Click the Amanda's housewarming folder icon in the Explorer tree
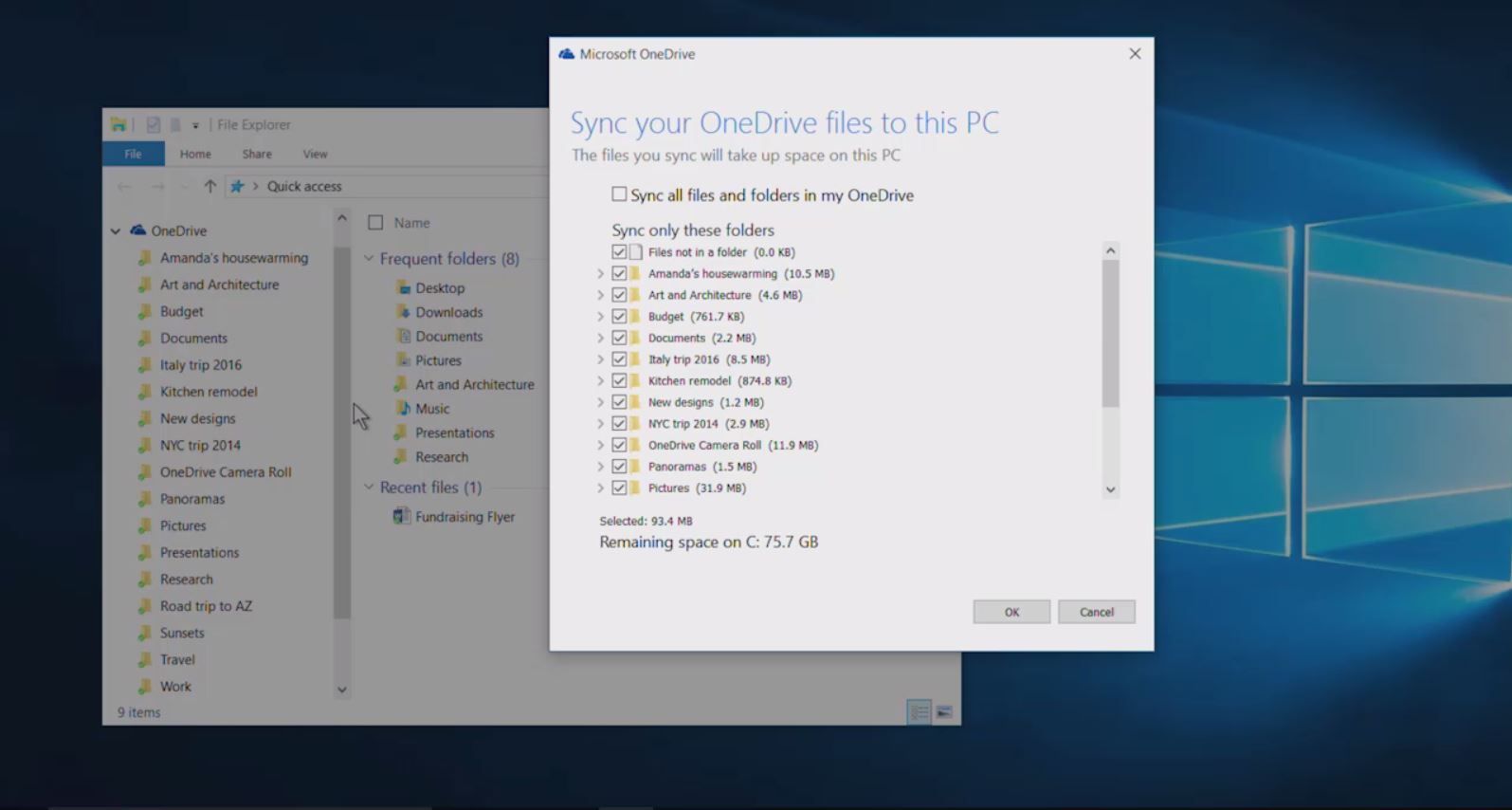The width and height of the screenshot is (1512, 810). 145,257
